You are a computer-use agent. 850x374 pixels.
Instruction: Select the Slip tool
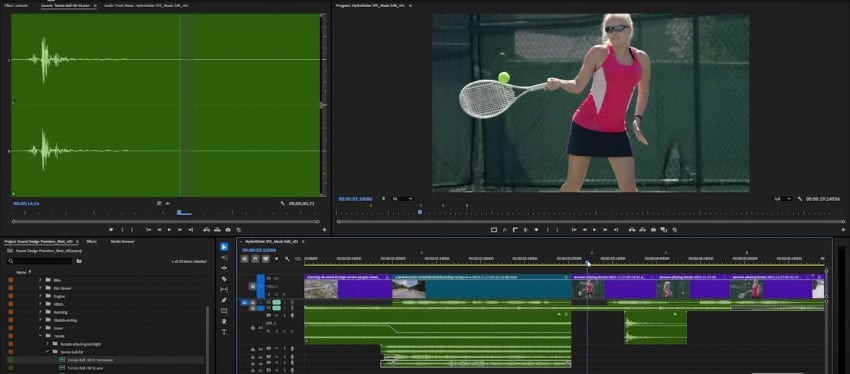click(x=224, y=289)
